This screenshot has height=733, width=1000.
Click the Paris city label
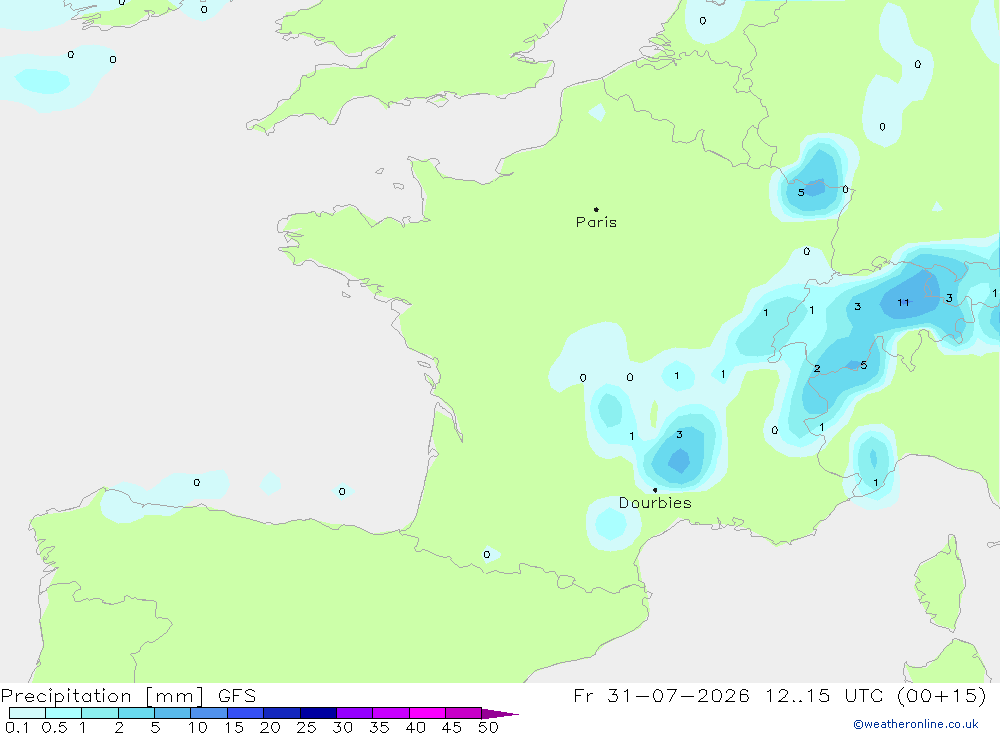[x=596, y=222]
